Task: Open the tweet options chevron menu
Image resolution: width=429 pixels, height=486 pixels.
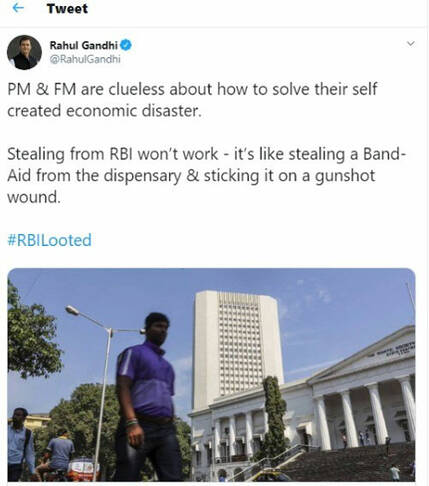Action: (411, 44)
